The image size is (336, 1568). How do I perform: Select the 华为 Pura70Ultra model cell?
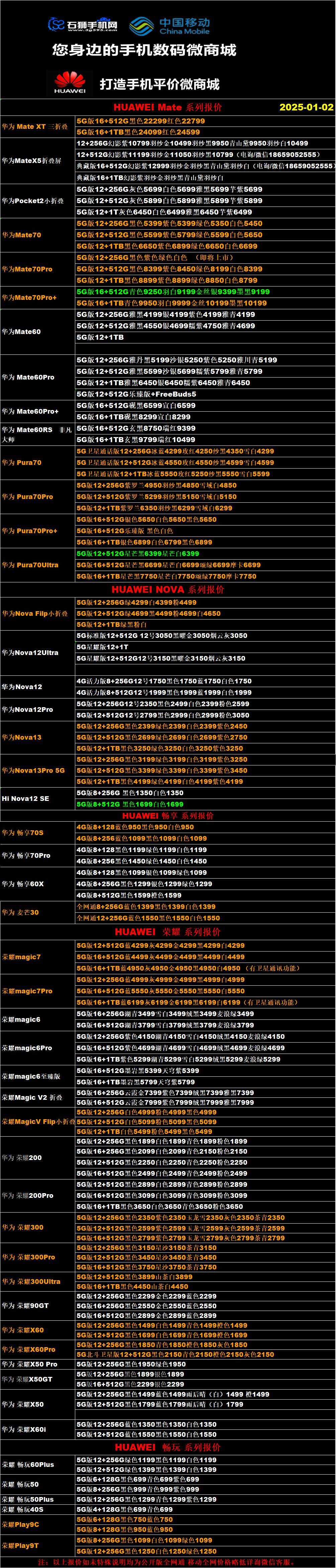point(38,565)
